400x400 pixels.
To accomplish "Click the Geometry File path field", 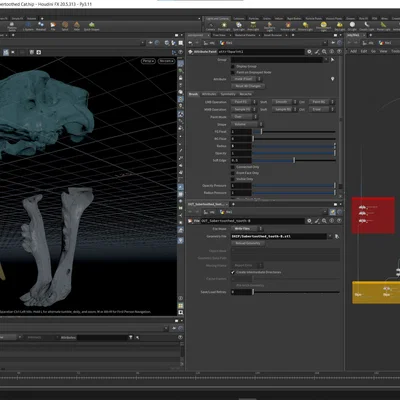I will coord(279,236).
